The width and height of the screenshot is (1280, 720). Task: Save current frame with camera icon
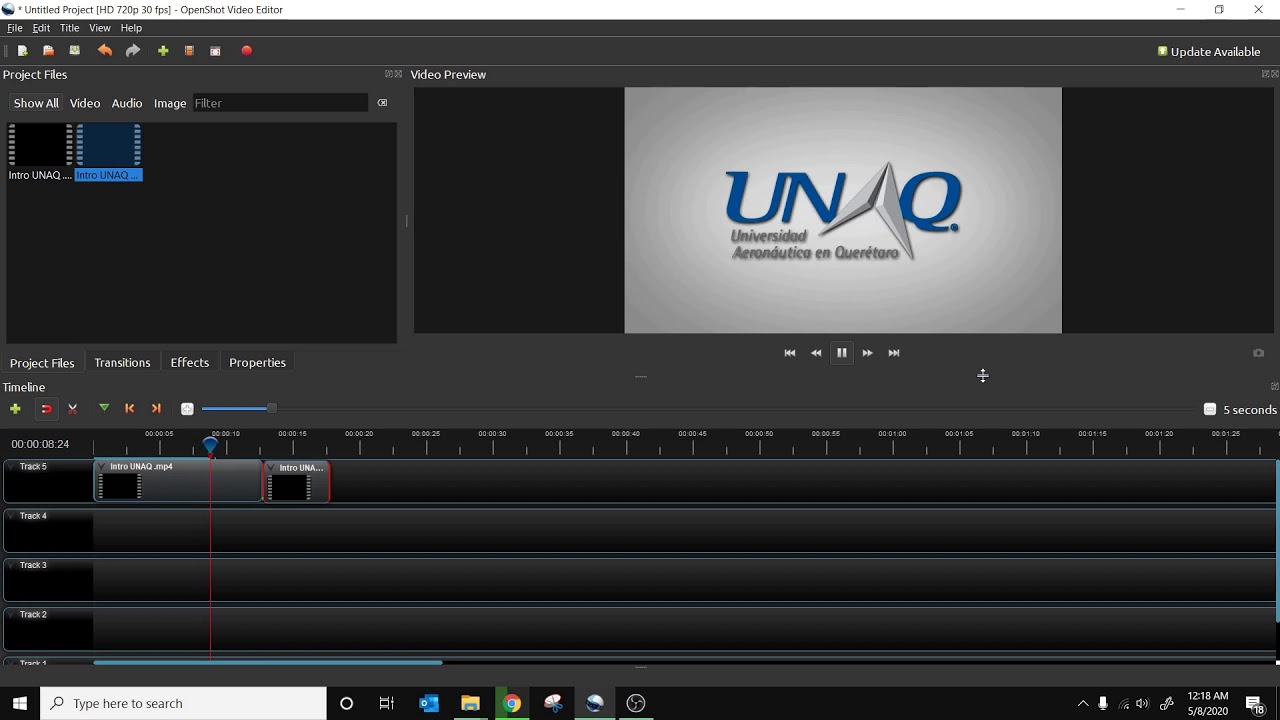[x=1258, y=353]
